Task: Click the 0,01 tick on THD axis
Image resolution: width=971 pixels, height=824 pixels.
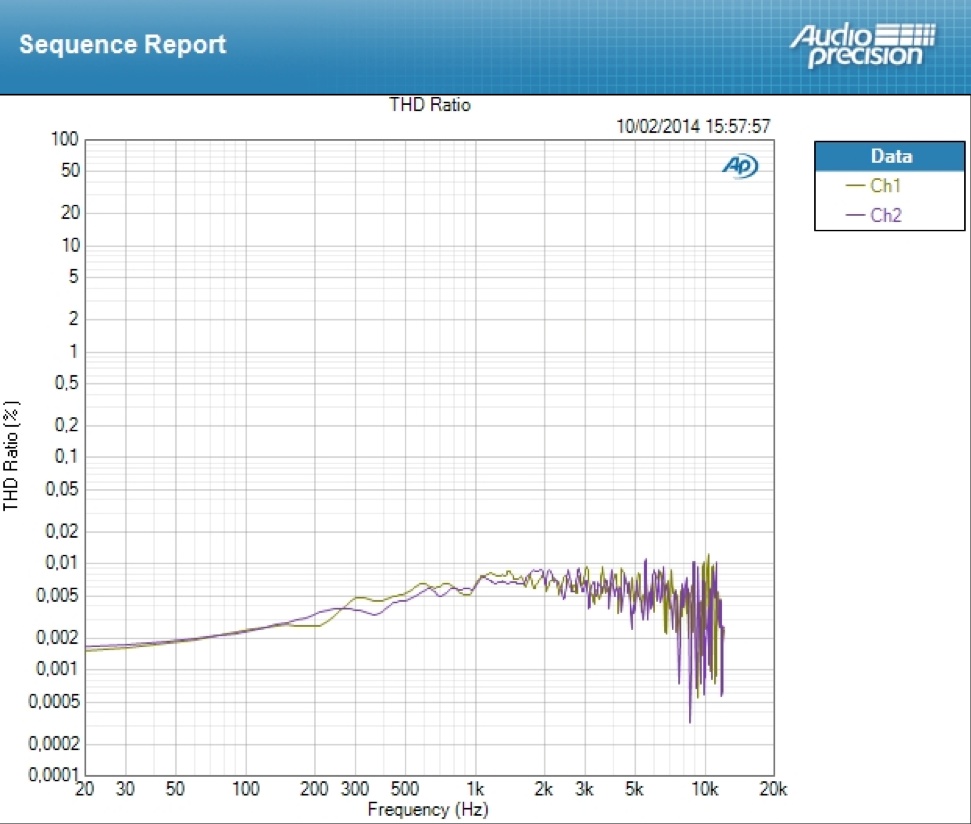Action: tap(64, 563)
